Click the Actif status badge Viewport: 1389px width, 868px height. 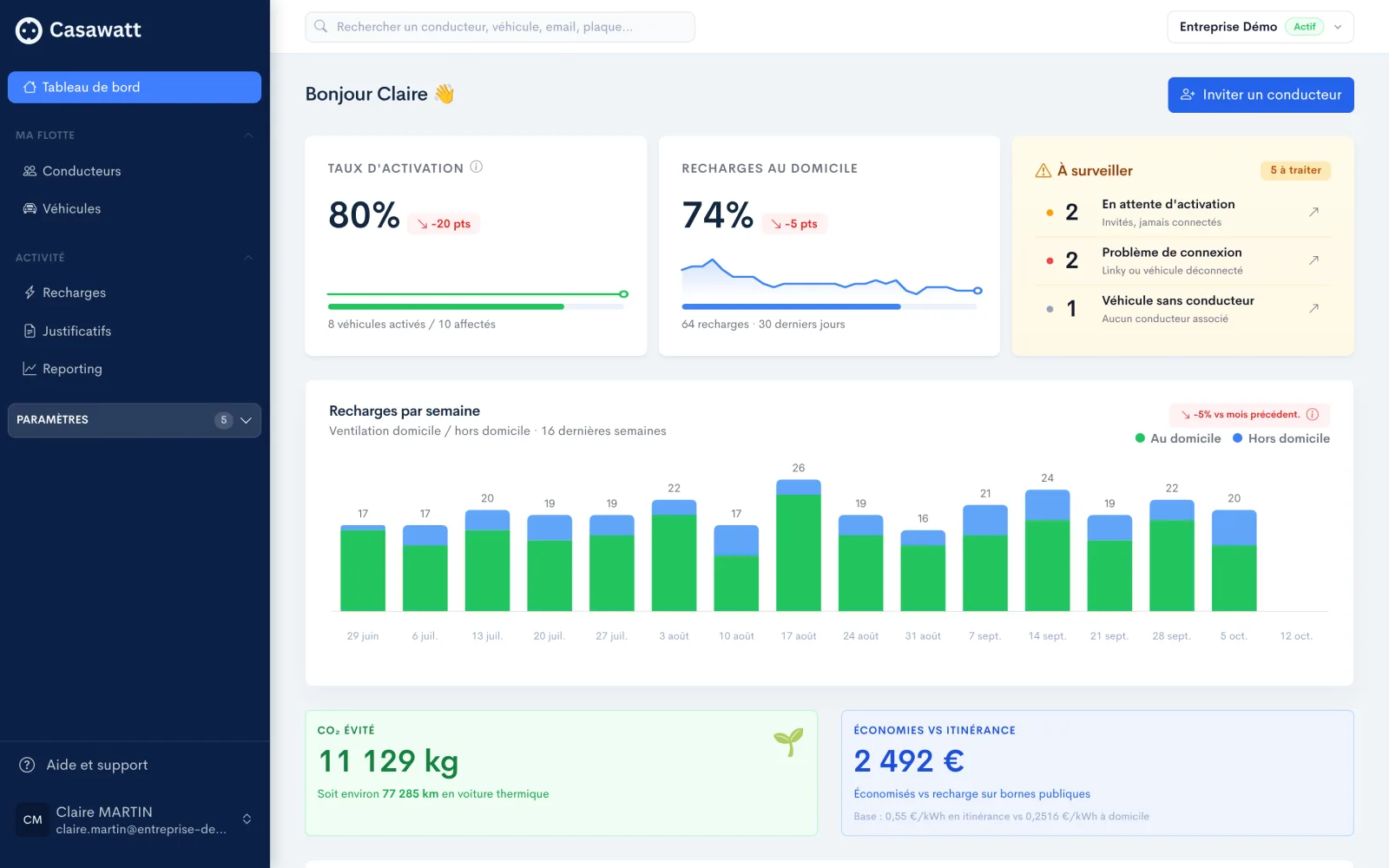click(x=1304, y=27)
